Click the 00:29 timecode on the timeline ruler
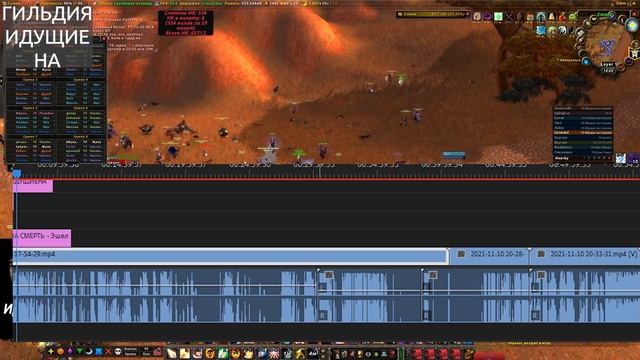Image resolution: width=640 pixels, height=360 pixels. pos(314,165)
